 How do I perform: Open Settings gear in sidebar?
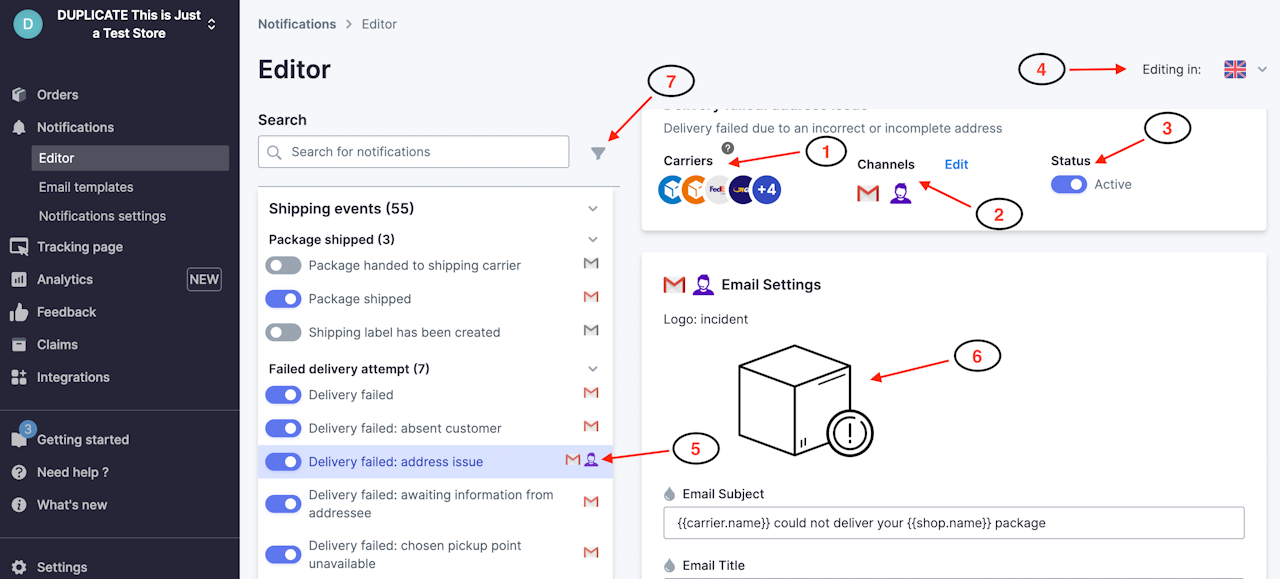click(62, 567)
